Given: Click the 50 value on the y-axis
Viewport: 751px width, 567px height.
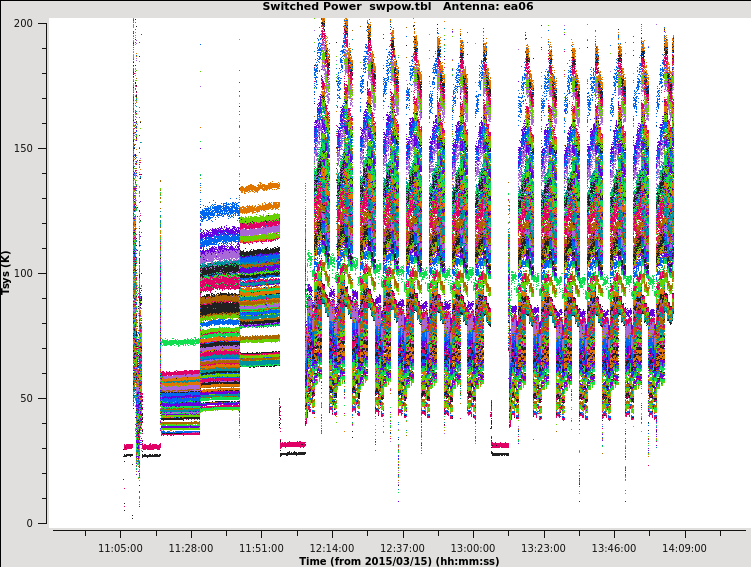Looking at the screenshot, I should click(30, 398).
